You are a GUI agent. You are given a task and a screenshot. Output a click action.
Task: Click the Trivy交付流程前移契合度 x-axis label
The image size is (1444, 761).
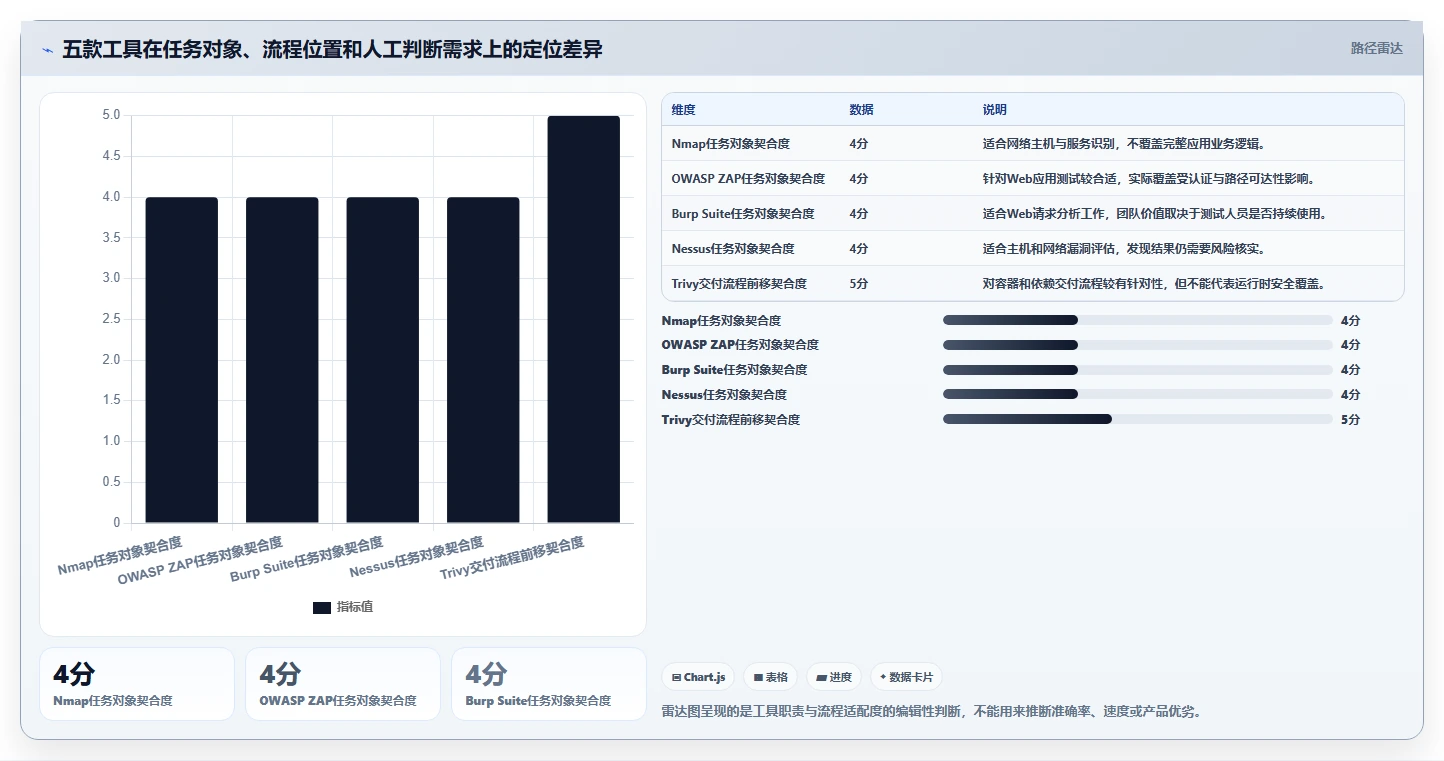coord(513,558)
